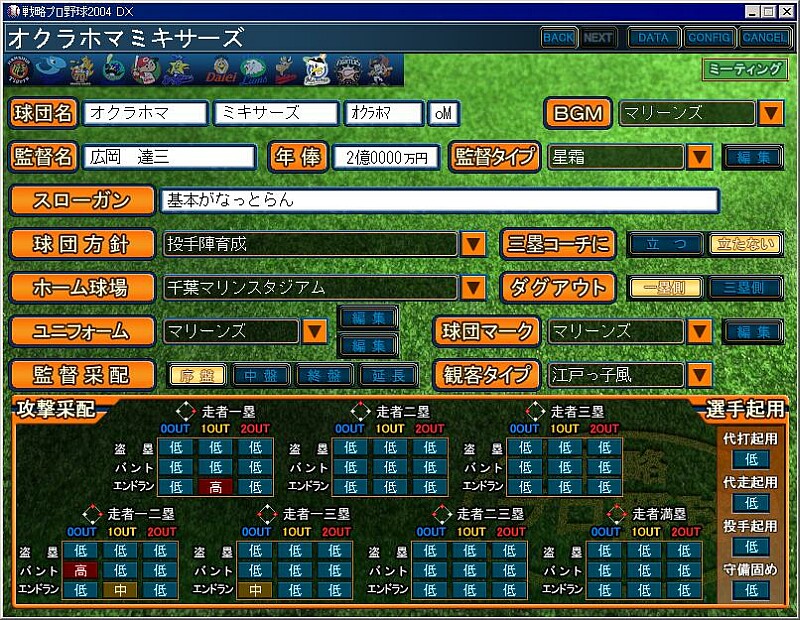Click the BACK button
Image resolution: width=800 pixels, height=620 pixels.
coord(558,37)
